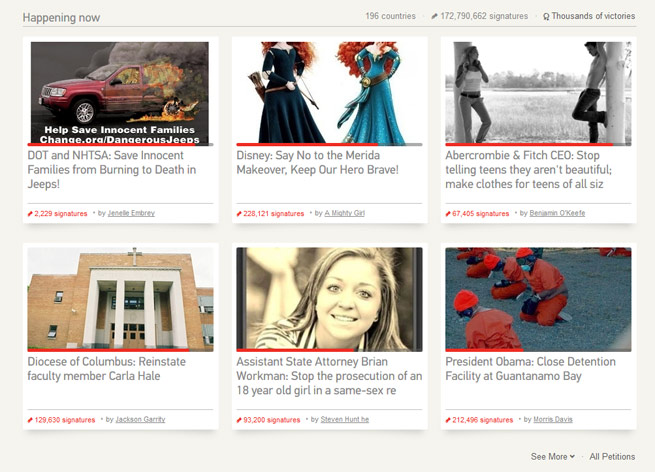Visit author Steven Hunt's profile

click(345, 419)
